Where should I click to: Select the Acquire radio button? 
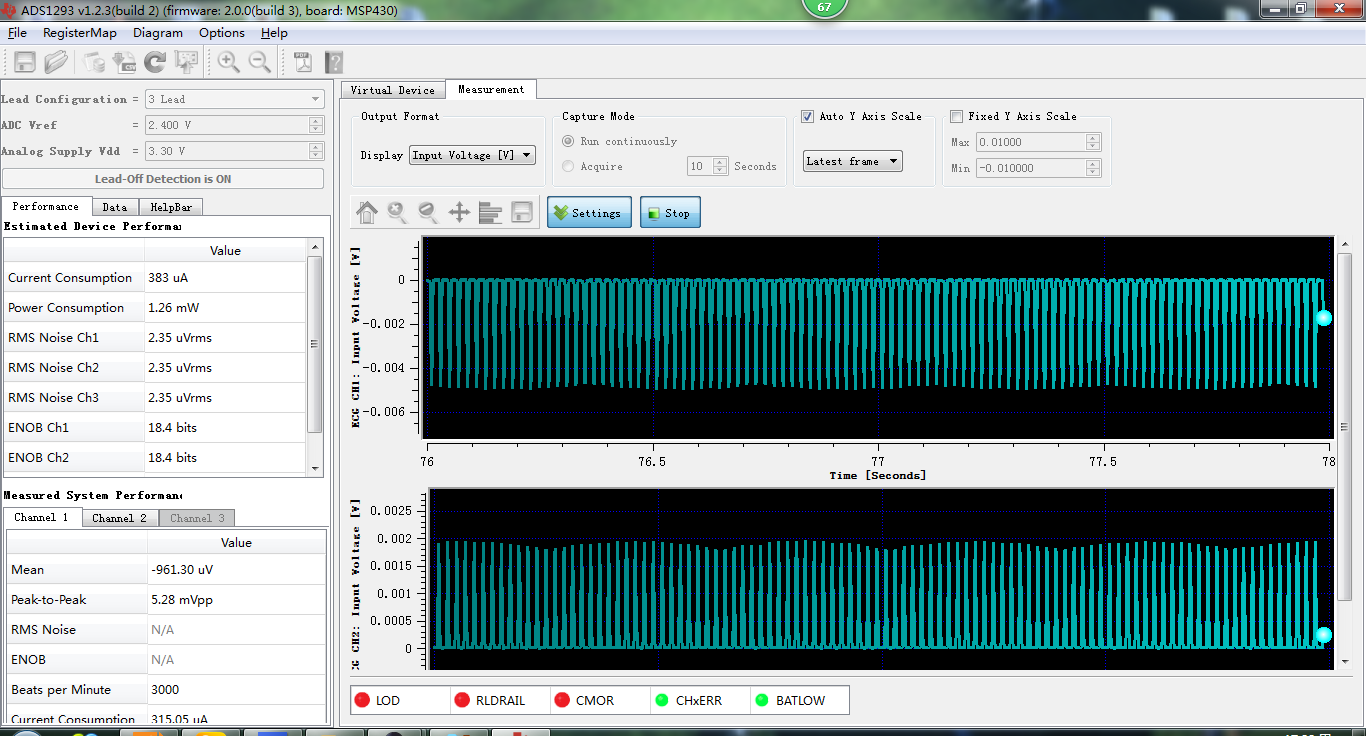click(568, 167)
